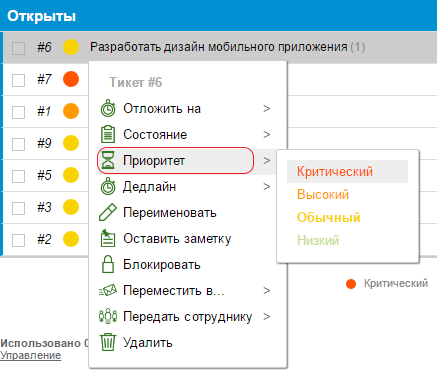437x380 pixels.
Task: Click the yellow priority dot of ticket #3
Action: [x=71, y=207]
